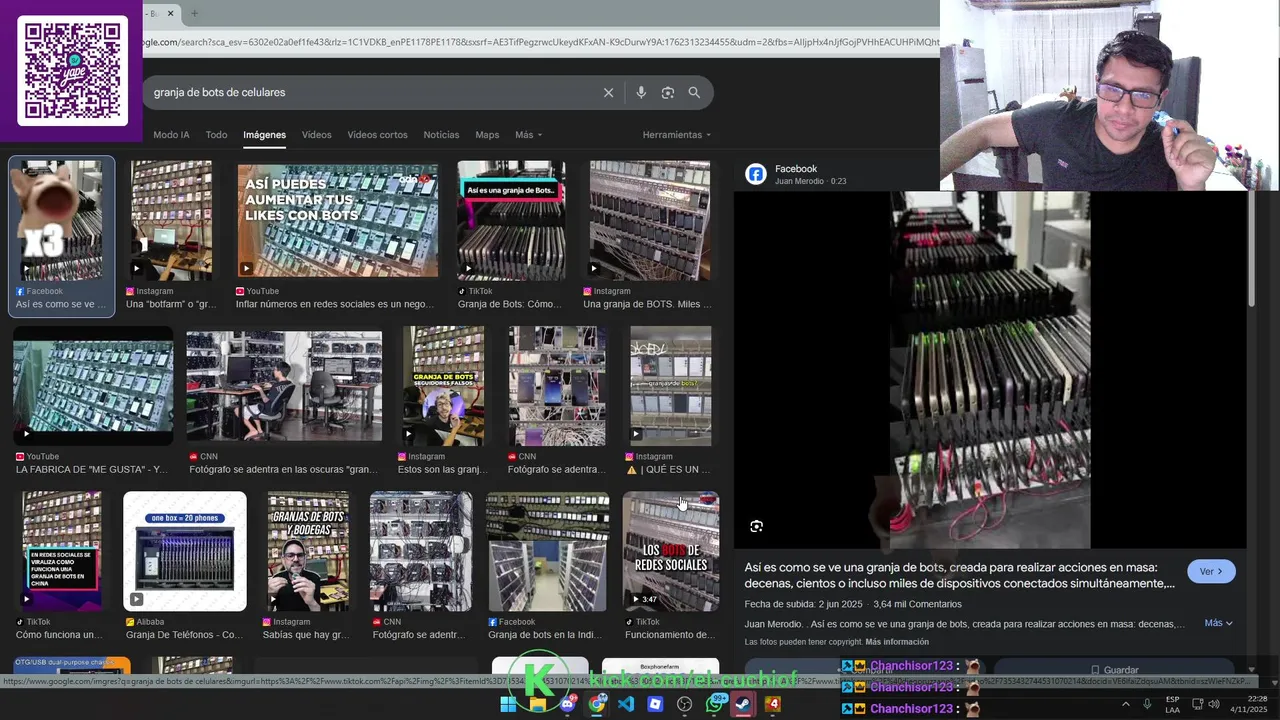Screen dimensions: 1280x720
Task: Open Google Chrome taskbar icon
Action: (x=597, y=704)
